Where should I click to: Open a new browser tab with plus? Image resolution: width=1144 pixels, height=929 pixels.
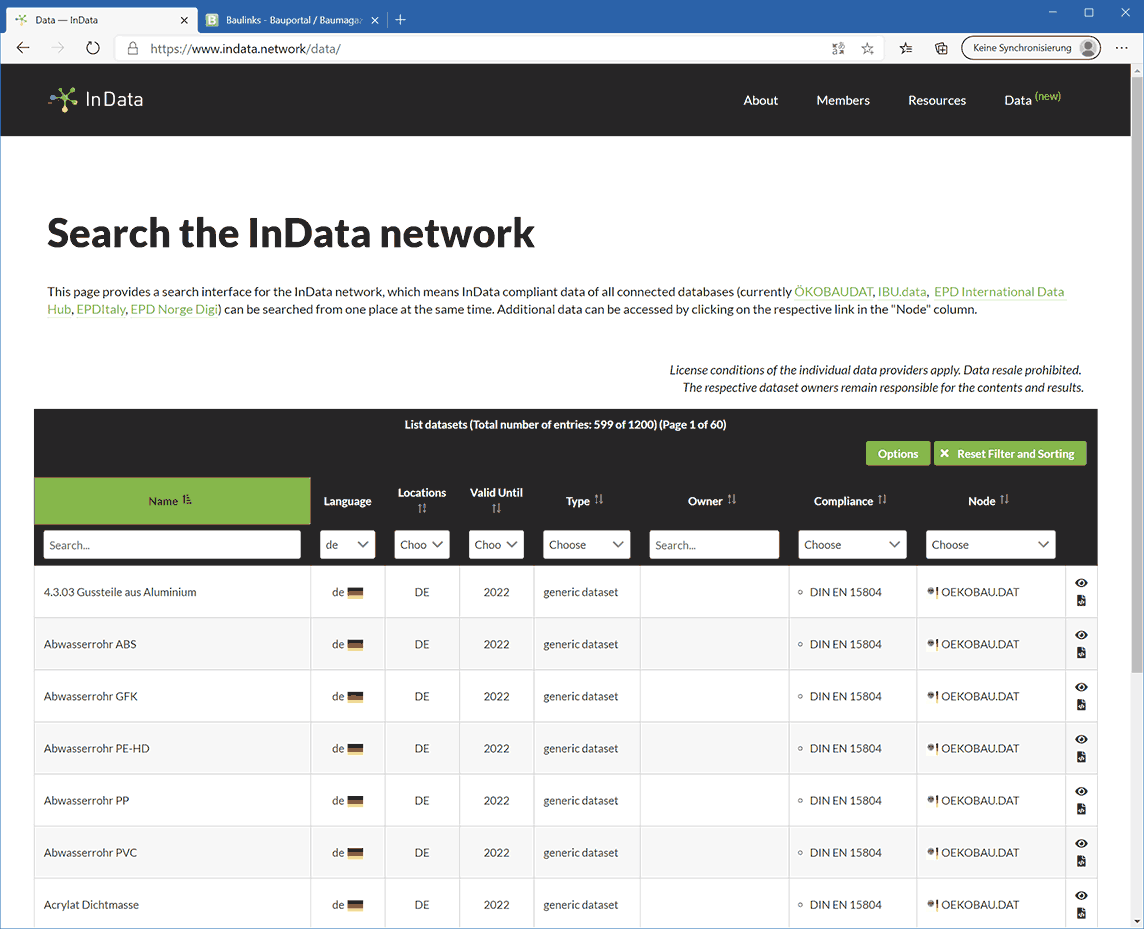click(x=401, y=20)
